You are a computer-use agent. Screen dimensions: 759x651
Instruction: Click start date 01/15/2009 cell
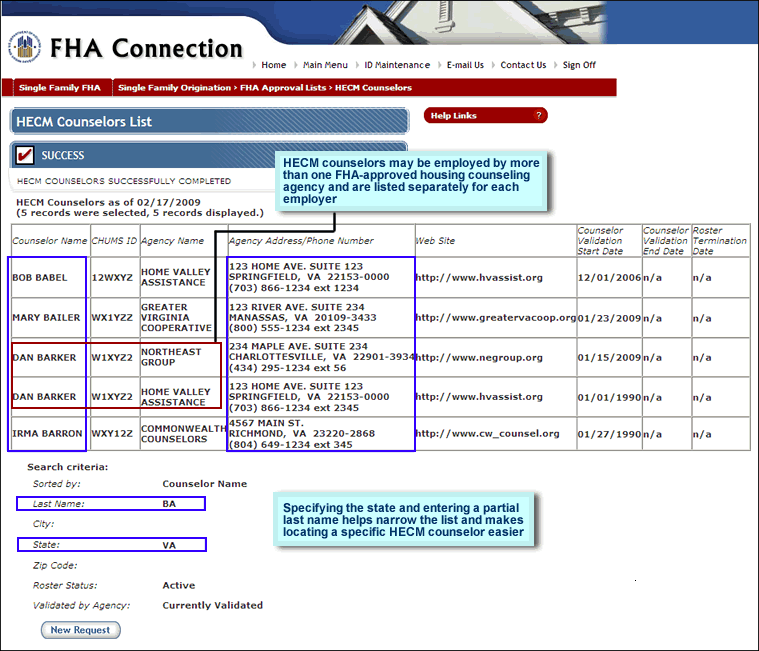point(609,358)
